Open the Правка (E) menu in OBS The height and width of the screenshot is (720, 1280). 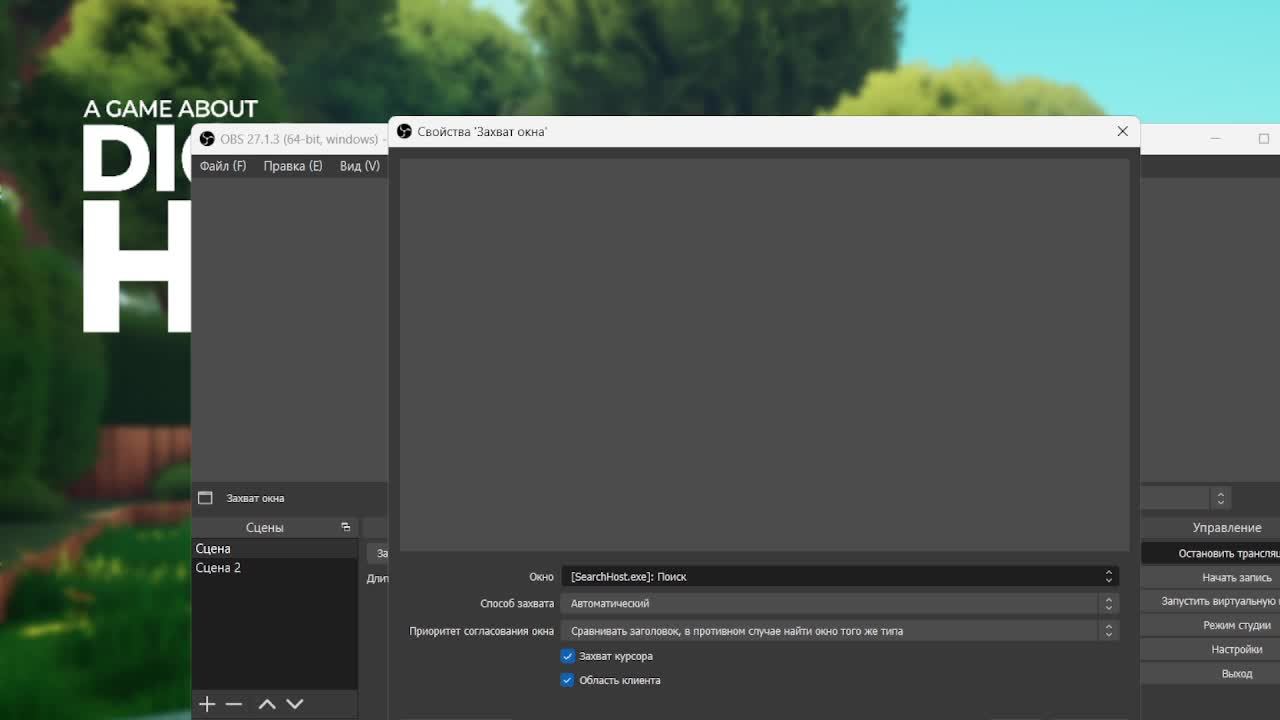click(x=293, y=166)
